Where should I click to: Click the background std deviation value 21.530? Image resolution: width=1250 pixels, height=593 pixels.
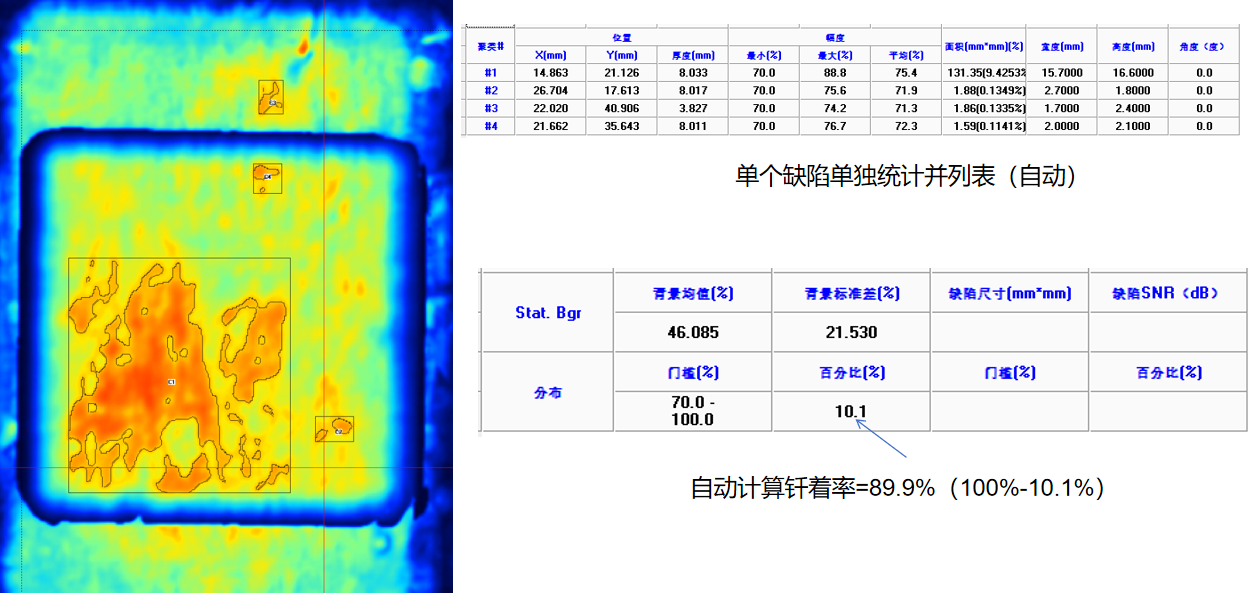click(851, 332)
